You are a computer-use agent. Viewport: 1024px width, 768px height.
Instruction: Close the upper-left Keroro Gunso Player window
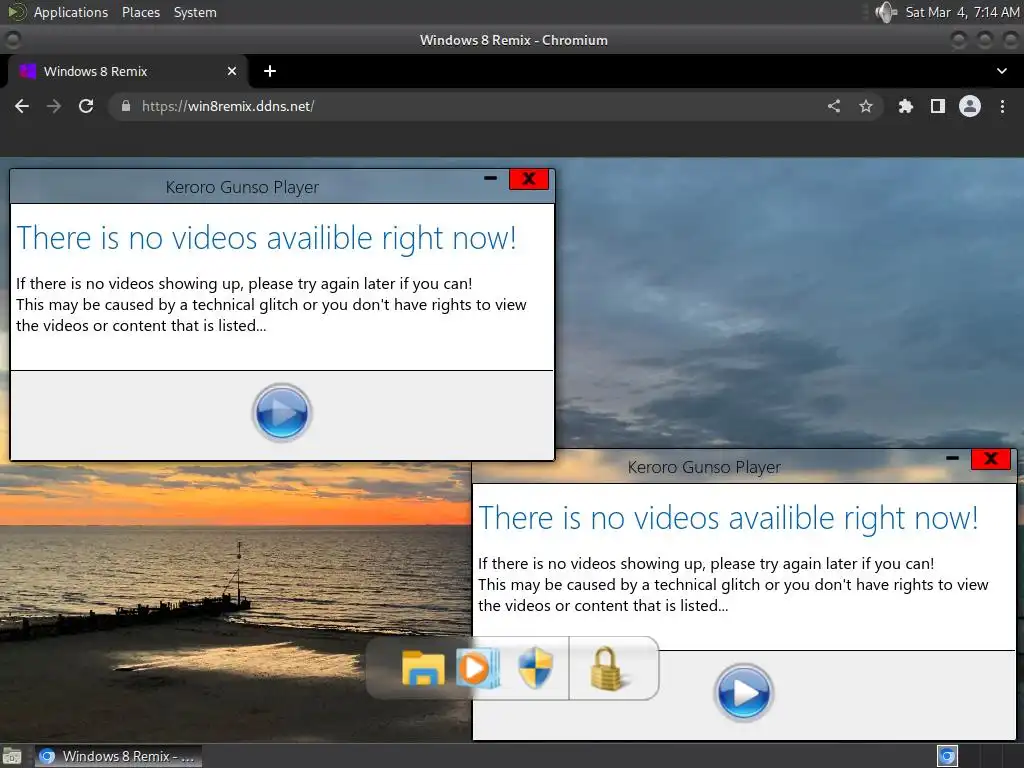(529, 179)
